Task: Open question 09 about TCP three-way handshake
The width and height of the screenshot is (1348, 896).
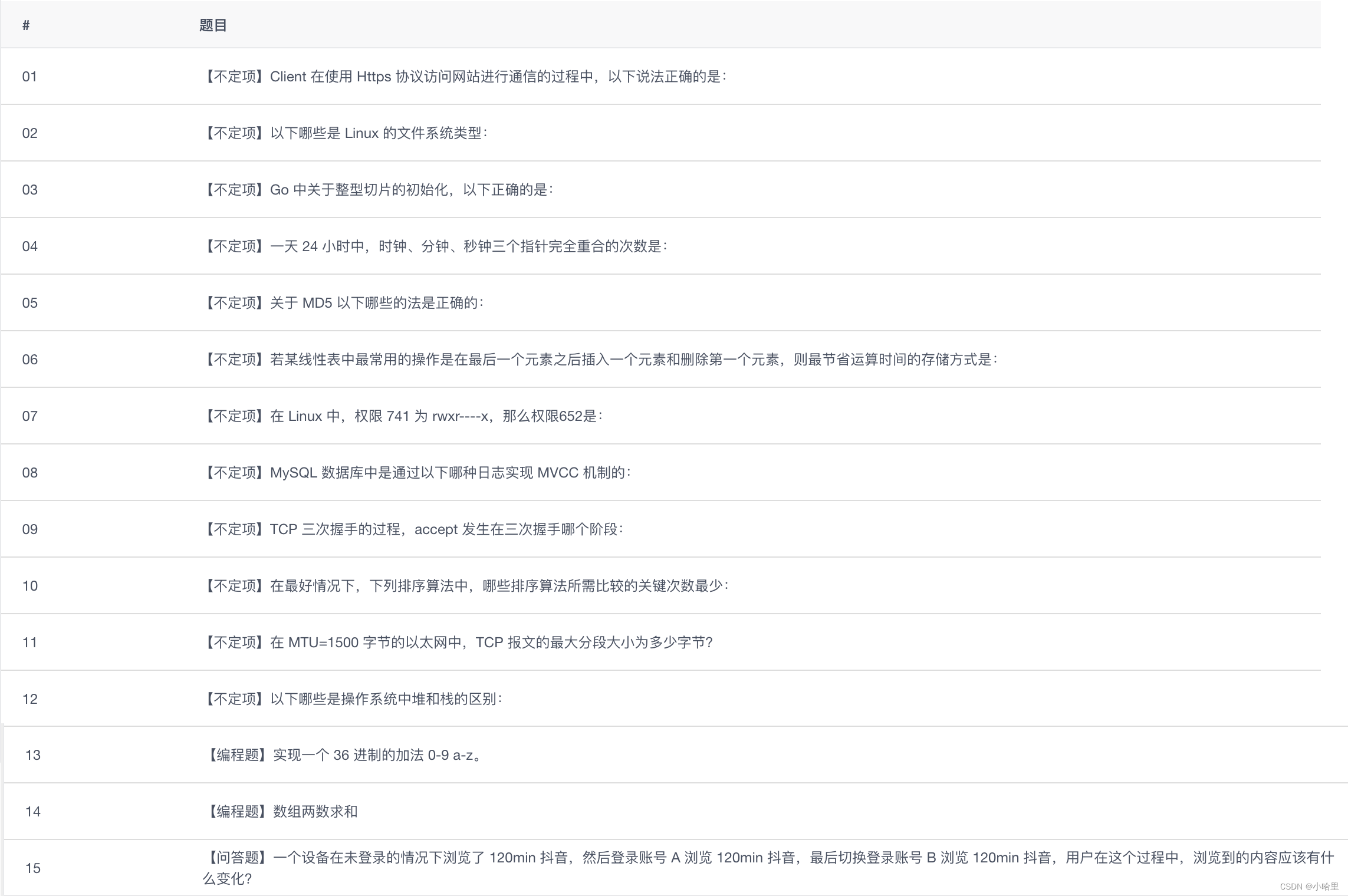Action: click(x=413, y=529)
